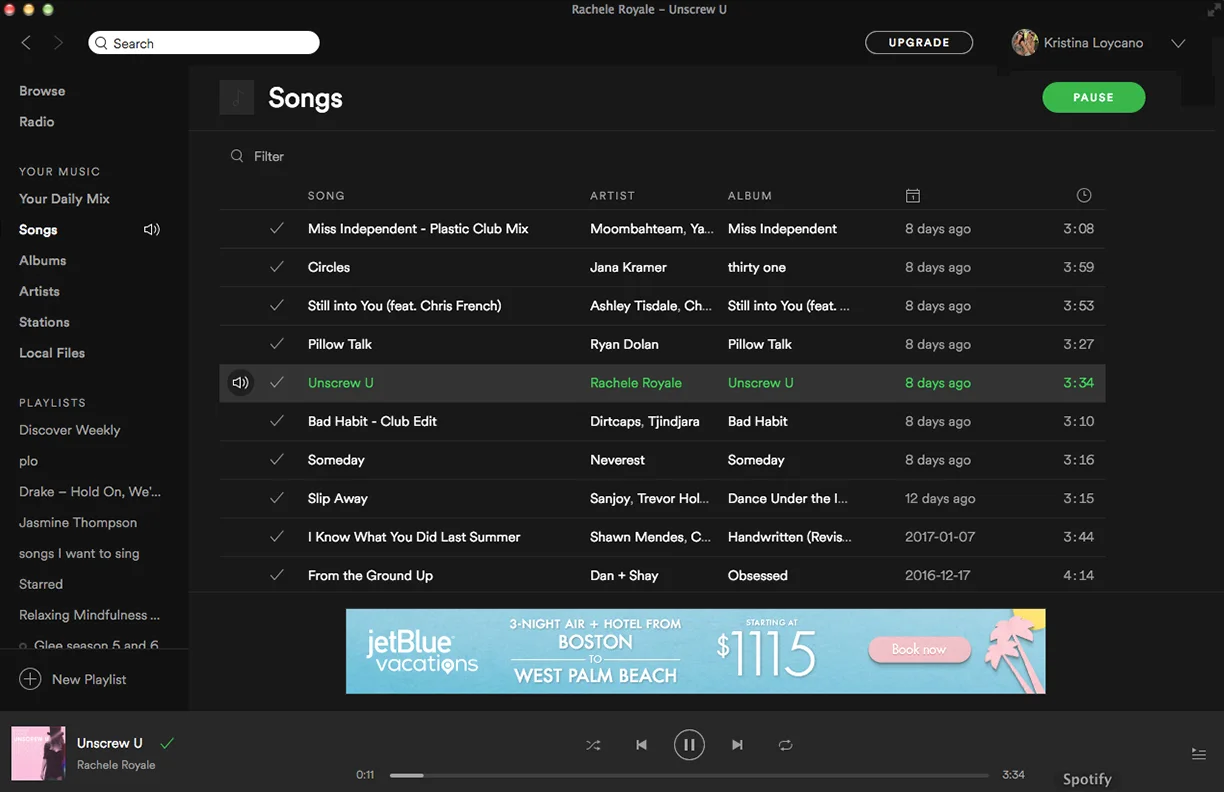This screenshot has width=1224, height=792.
Task: Sort by duration clock icon
Action: coord(1084,196)
